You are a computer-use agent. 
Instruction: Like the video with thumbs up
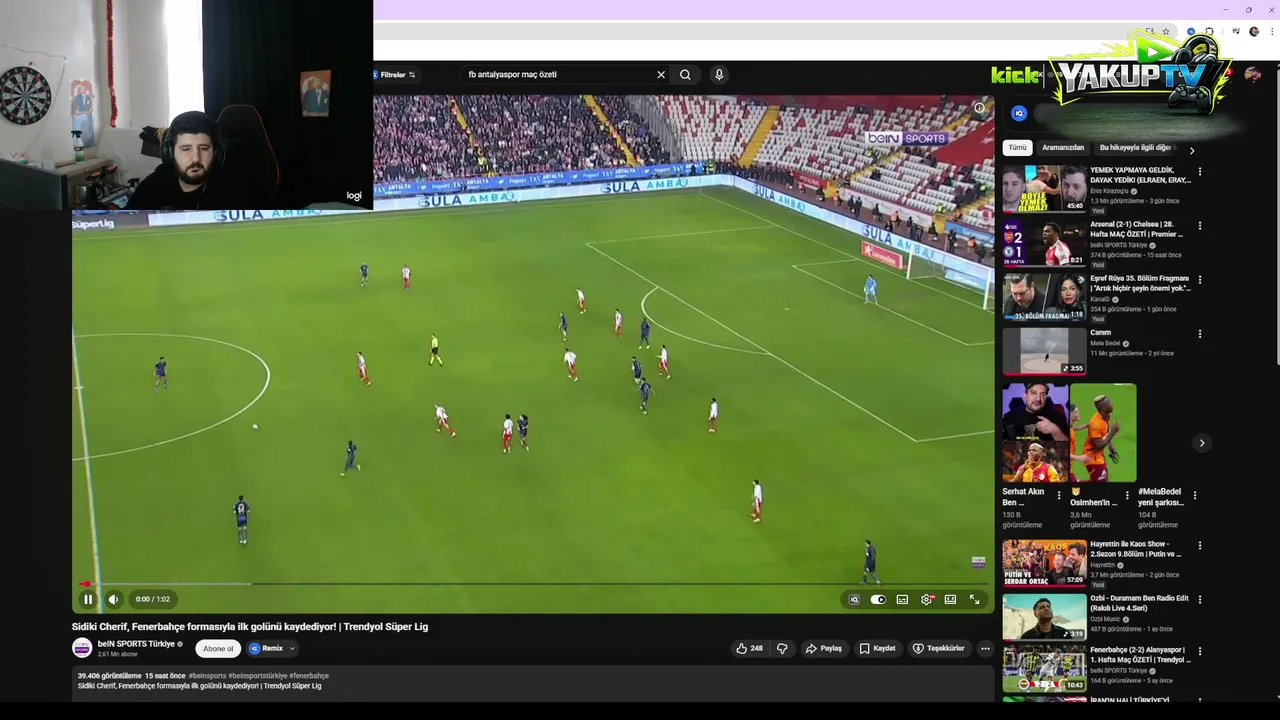(x=749, y=648)
